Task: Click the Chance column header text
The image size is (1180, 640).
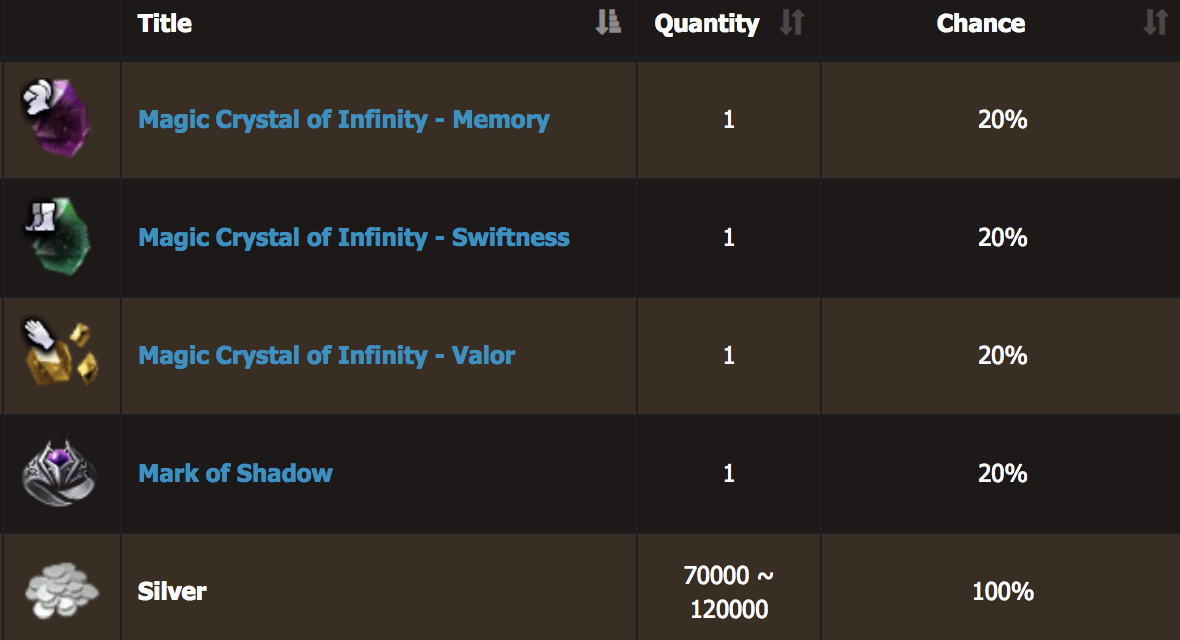Action: coord(981,23)
